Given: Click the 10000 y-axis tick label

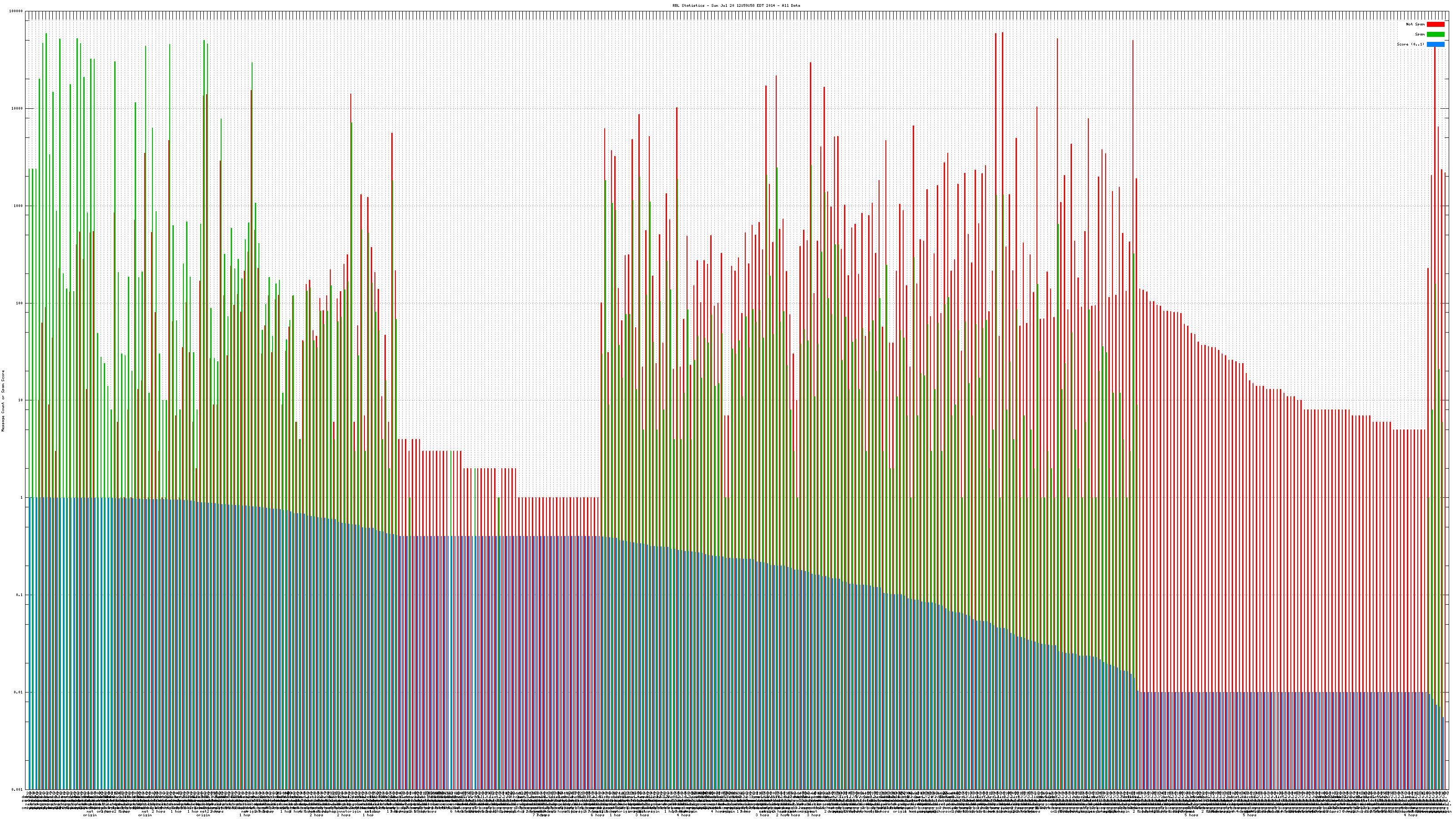Looking at the screenshot, I should [18, 109].
